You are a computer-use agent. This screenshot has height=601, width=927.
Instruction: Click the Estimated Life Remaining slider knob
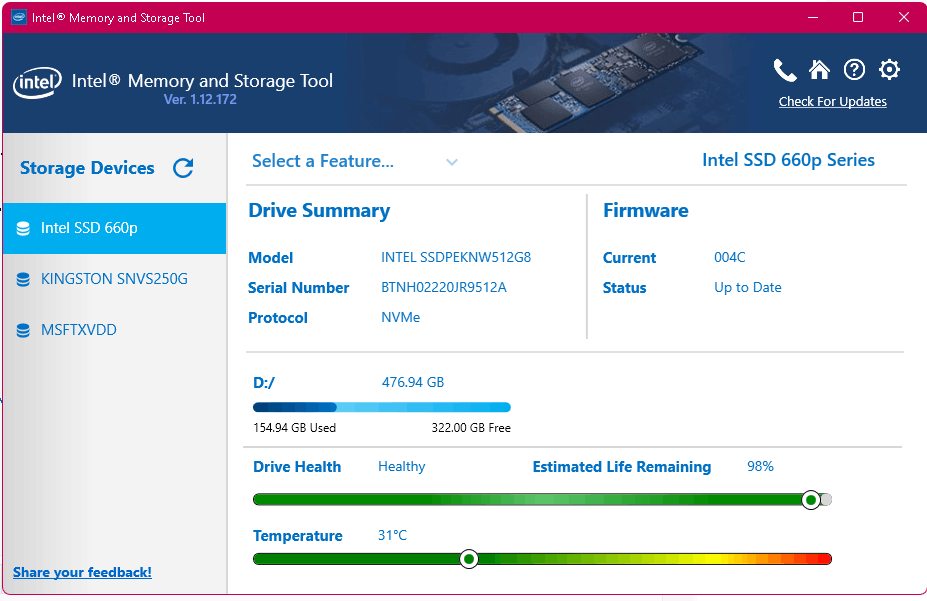pyautogui.click(x=811, y=501)
